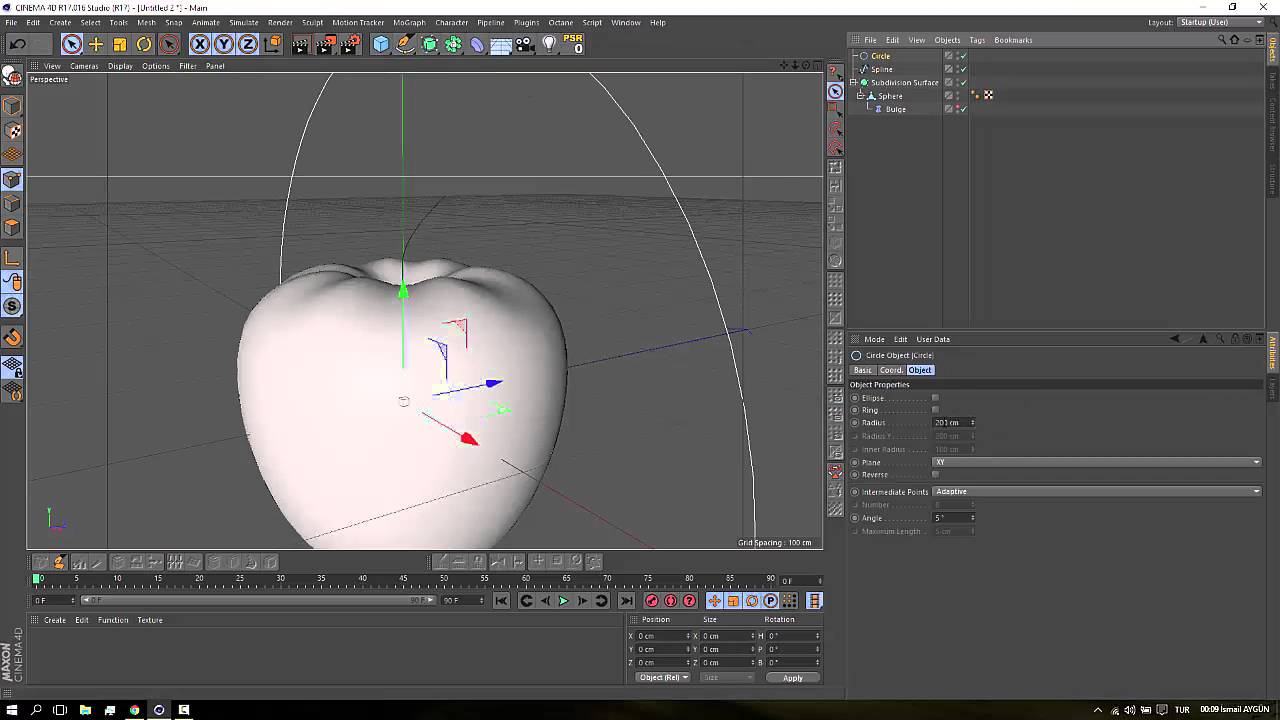Click Render View clapperboard icon
Screen dimensions: 1280x720
click(300, 44)
